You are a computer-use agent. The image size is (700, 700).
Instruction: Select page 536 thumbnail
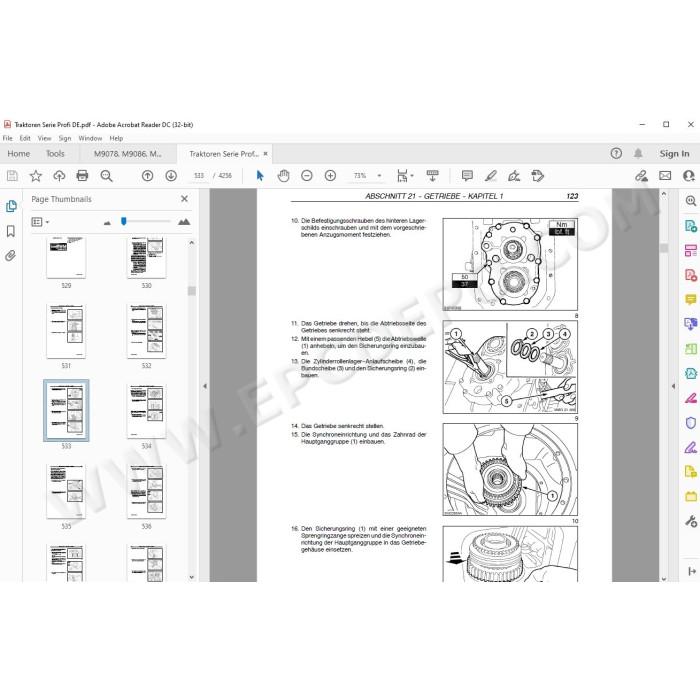pyautogui.click(x=146, y=491)
